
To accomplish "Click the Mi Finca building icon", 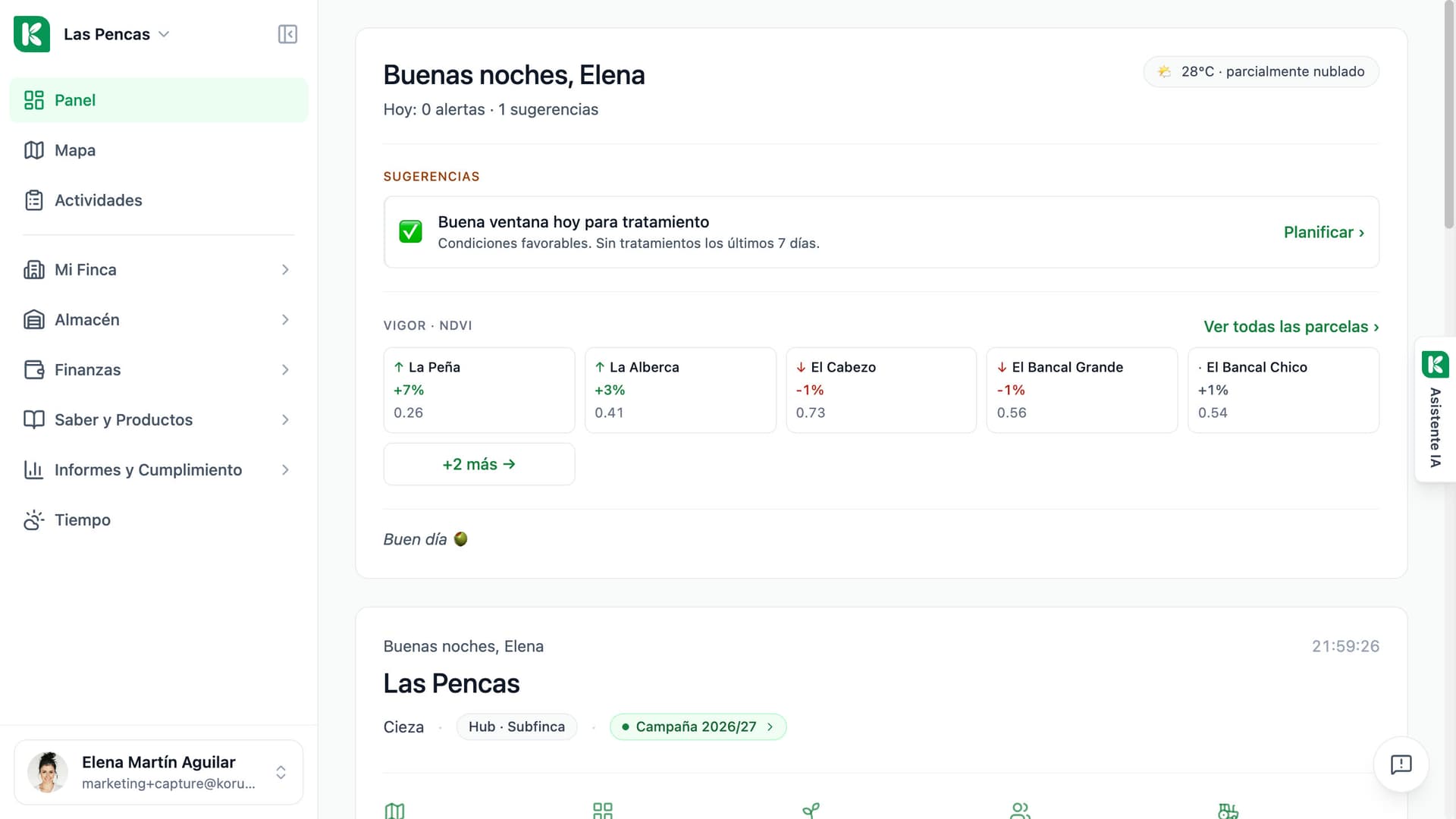I will [34, 270].
